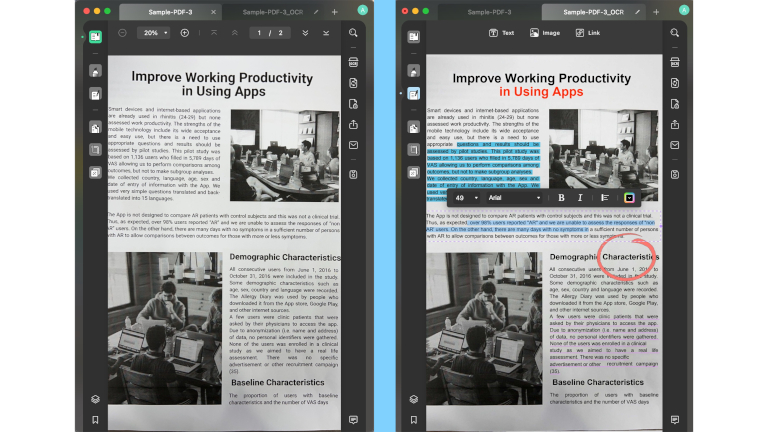Screen dimensions: 768x432
Task: Toggle bold formatting in floating toolbar
Action: click(x=561, y=198)
